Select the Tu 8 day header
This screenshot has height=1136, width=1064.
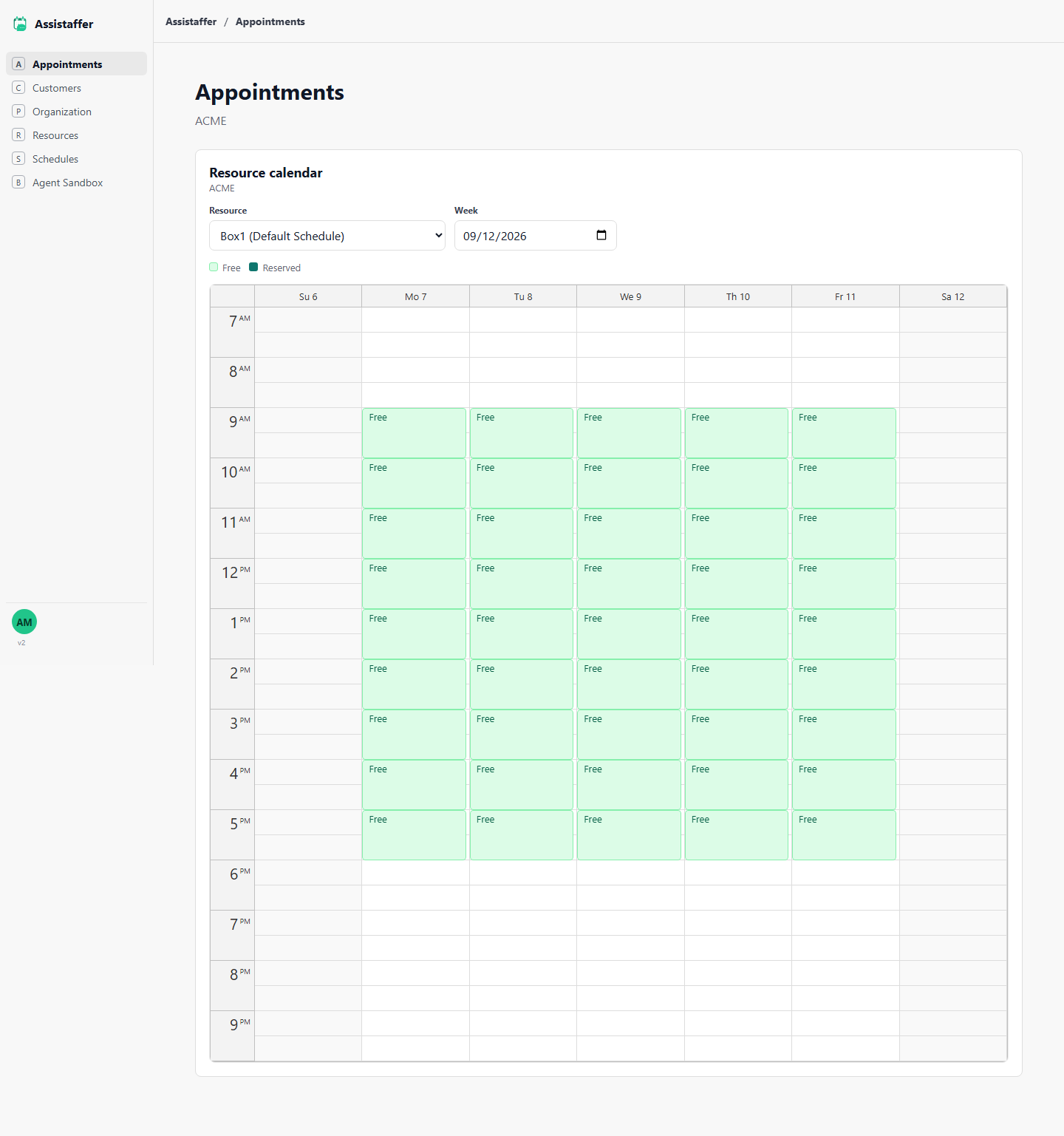tap(523, 296)
